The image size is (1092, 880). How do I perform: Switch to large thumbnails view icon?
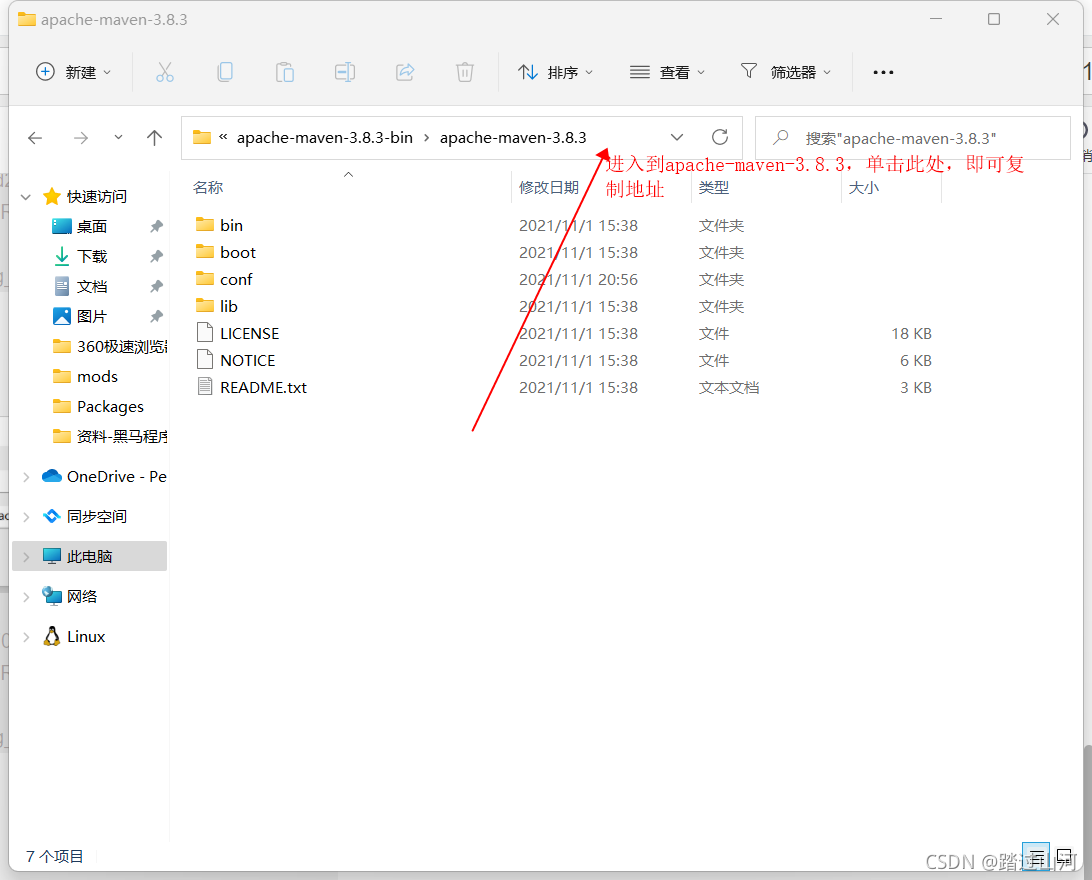(x=1065, y=856)
